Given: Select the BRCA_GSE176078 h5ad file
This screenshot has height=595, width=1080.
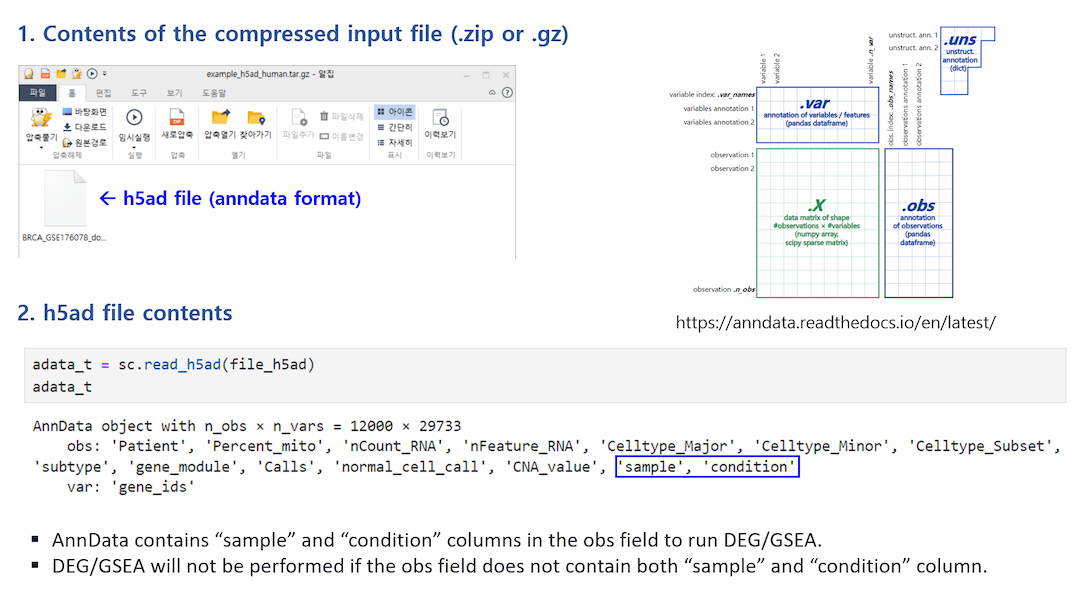Looking at the screenshot, I should (x=65, y=205).
